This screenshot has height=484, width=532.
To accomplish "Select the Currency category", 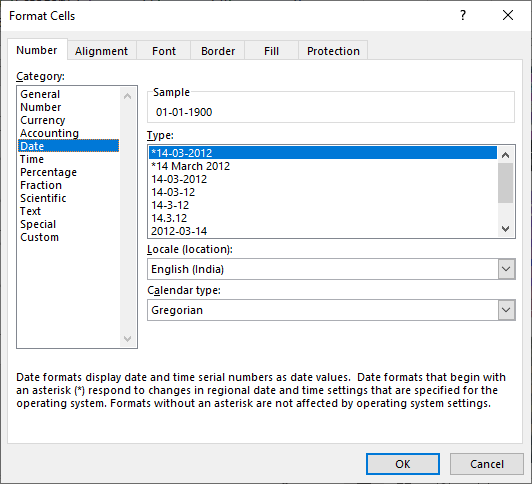I will coord(43,120).
